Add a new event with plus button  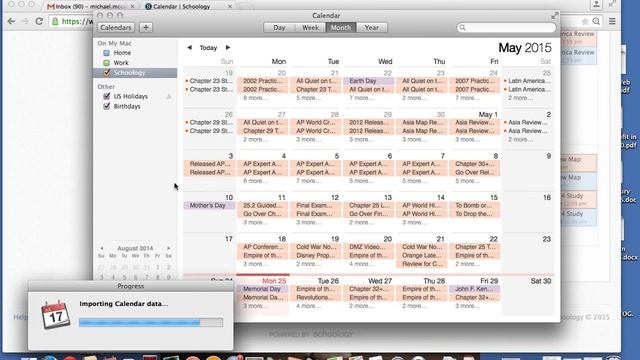(146, 27)
